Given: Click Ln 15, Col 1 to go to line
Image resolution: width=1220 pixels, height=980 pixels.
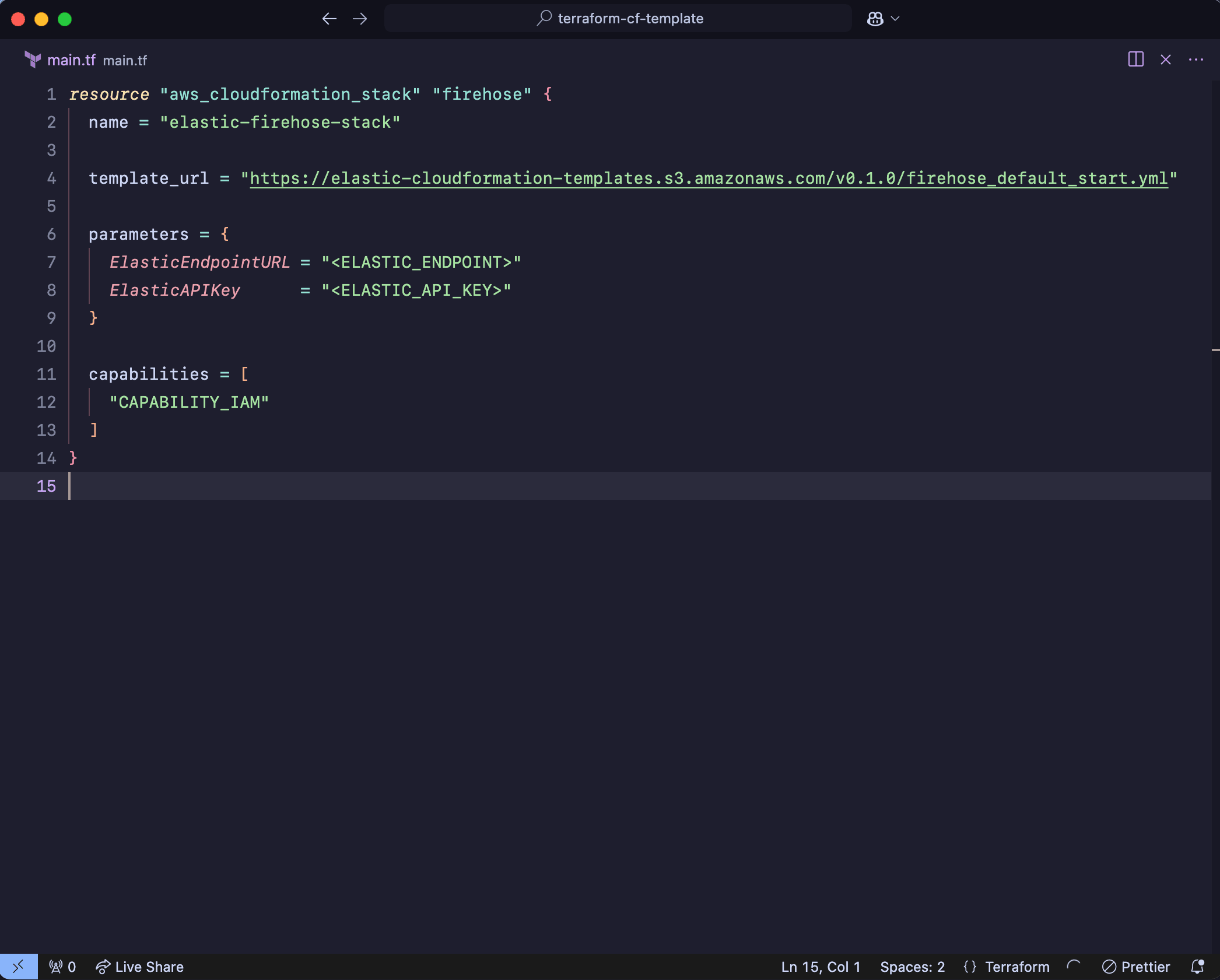Looking at the screenshot, I should tap(820, 966).
